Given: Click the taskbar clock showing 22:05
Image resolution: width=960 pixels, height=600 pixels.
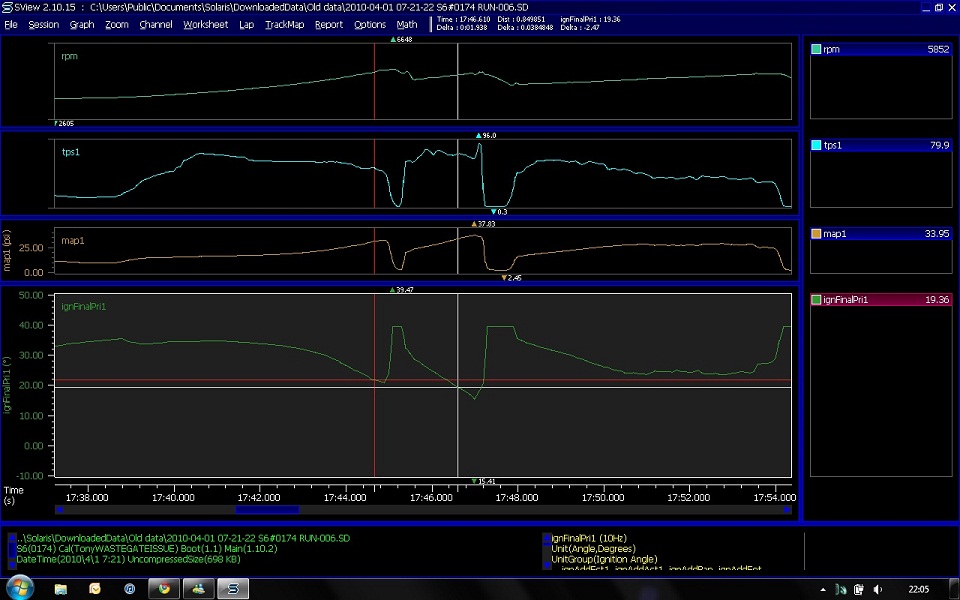Looking at the screenshot, I should (x=918, y=590).
